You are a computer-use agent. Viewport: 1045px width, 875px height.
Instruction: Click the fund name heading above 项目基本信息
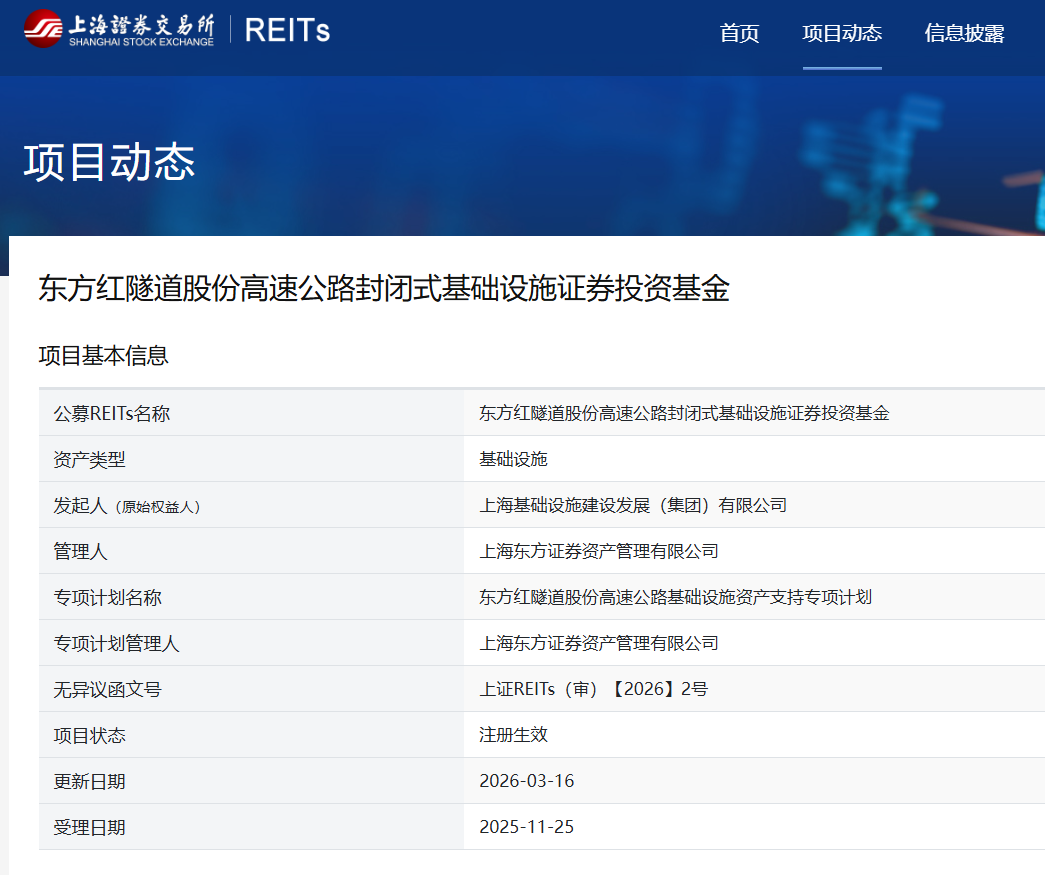[x=384, y=289]
